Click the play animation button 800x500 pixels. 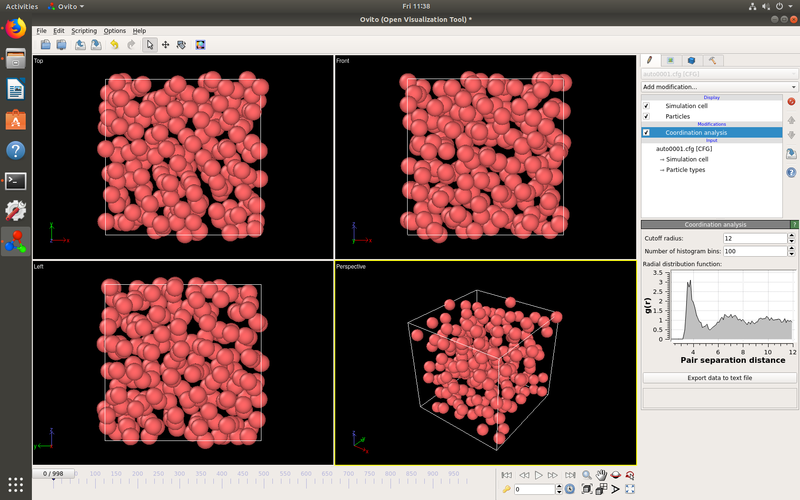[x=538, y=475]
